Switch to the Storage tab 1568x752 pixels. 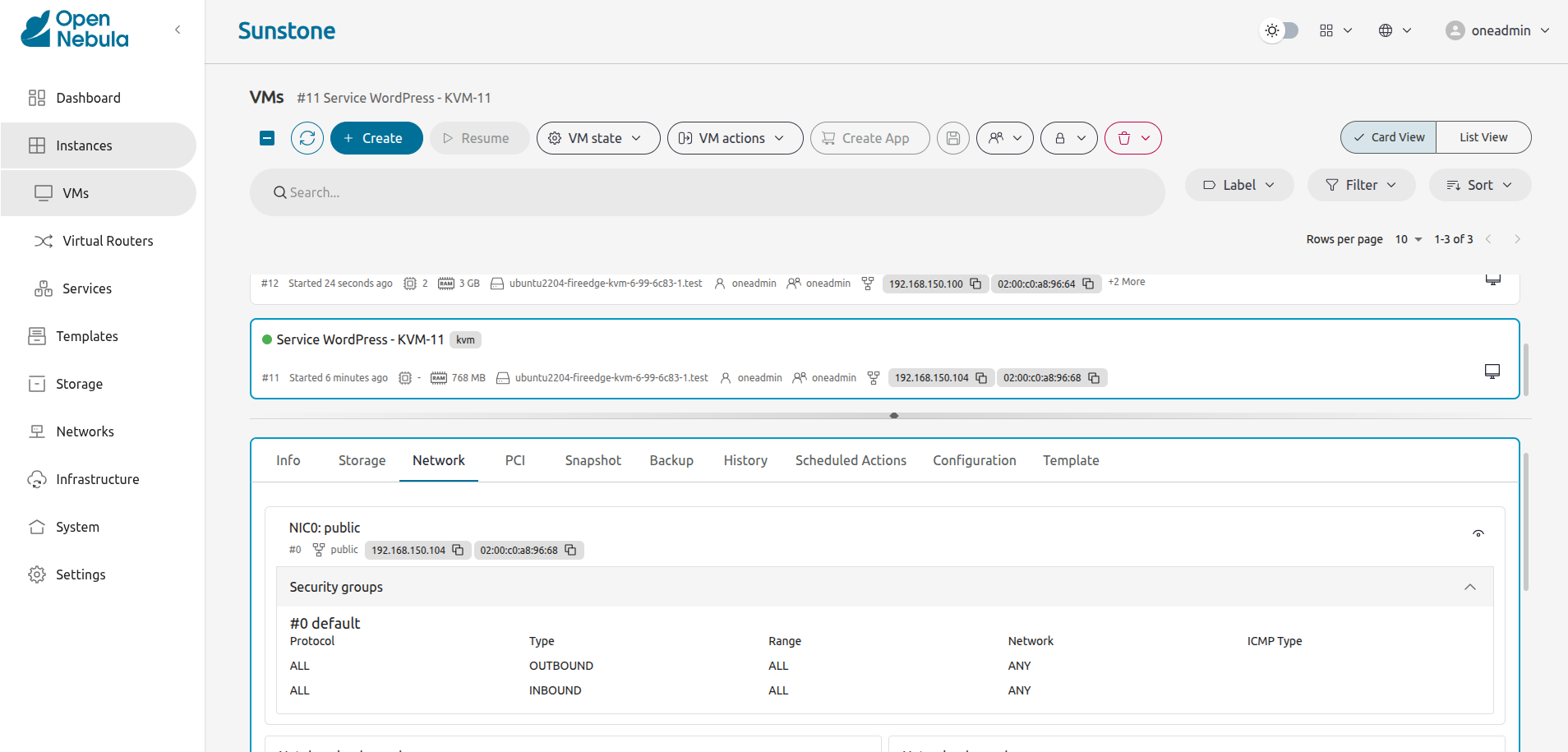point(362,460)
